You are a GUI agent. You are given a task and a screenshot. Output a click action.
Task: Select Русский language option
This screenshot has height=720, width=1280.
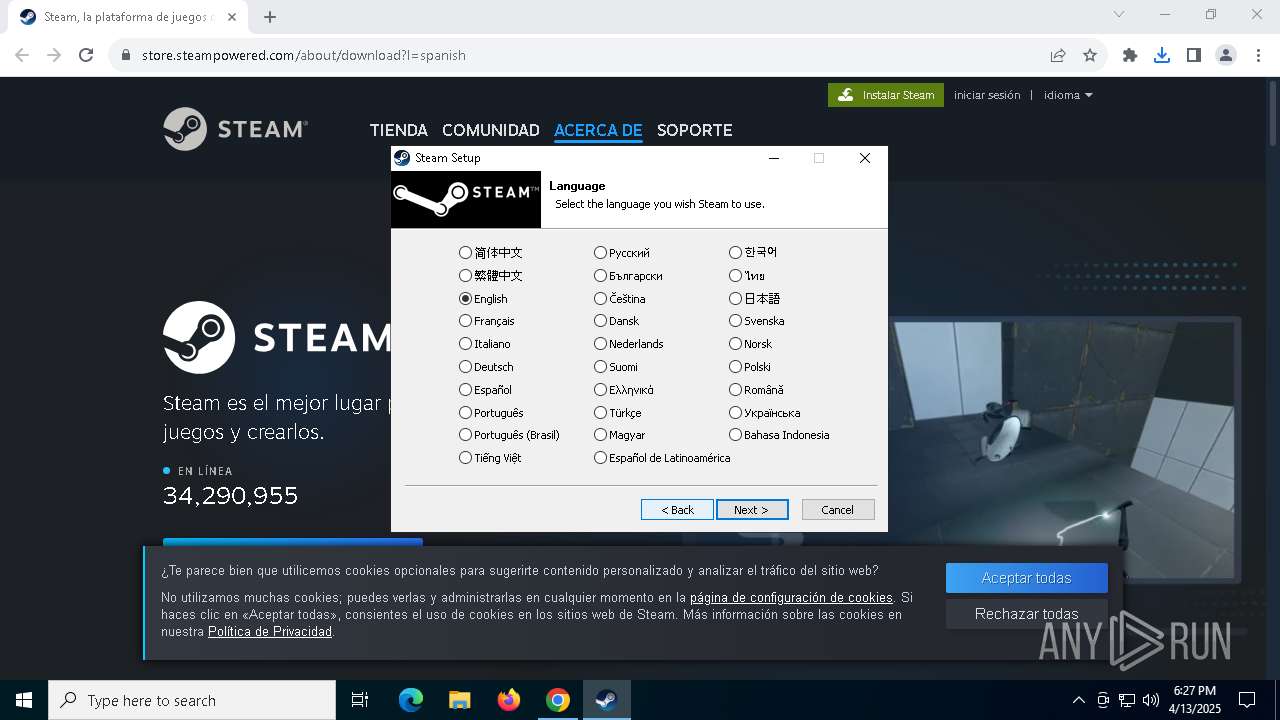pyautogui.click(x=622, y=253)
